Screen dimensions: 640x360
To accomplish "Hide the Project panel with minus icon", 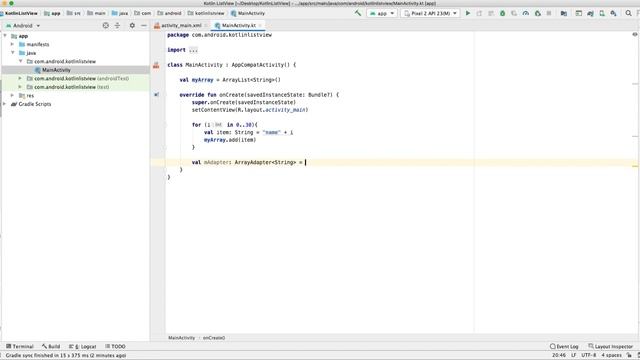I will (144, 25).
